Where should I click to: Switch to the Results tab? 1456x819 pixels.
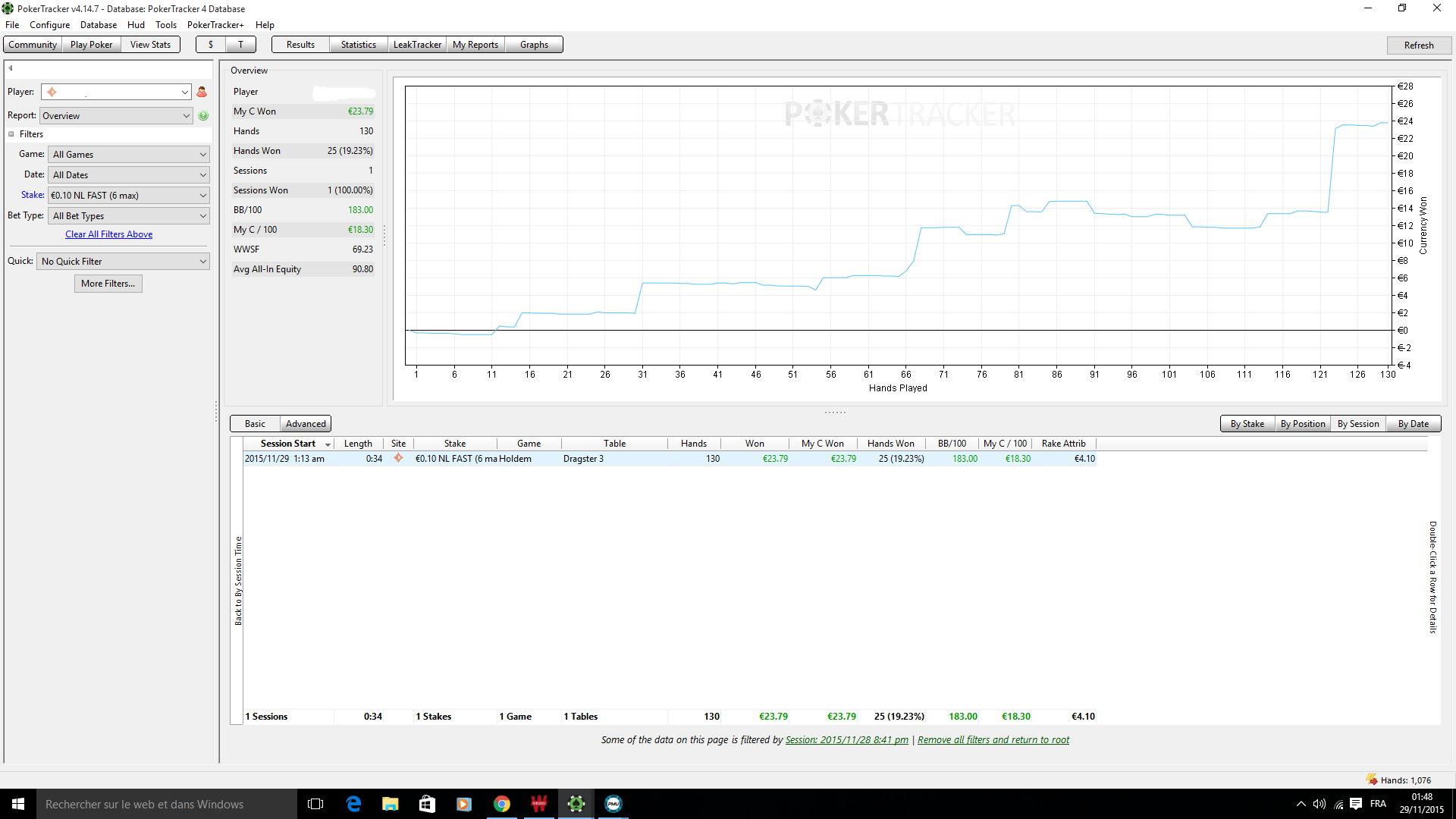click(300, 45)
